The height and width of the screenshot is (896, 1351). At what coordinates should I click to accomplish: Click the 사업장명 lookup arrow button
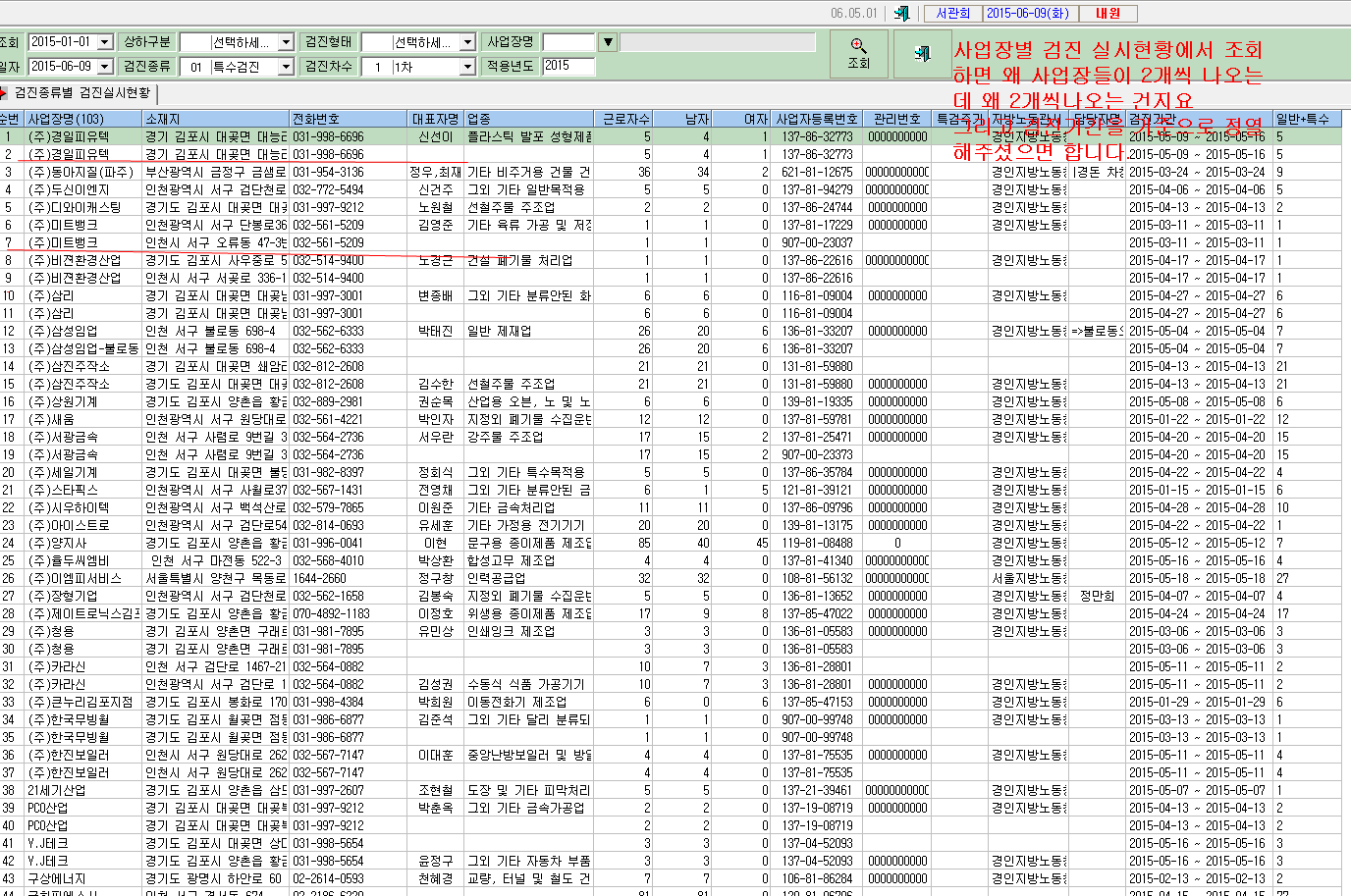point(608,42)
